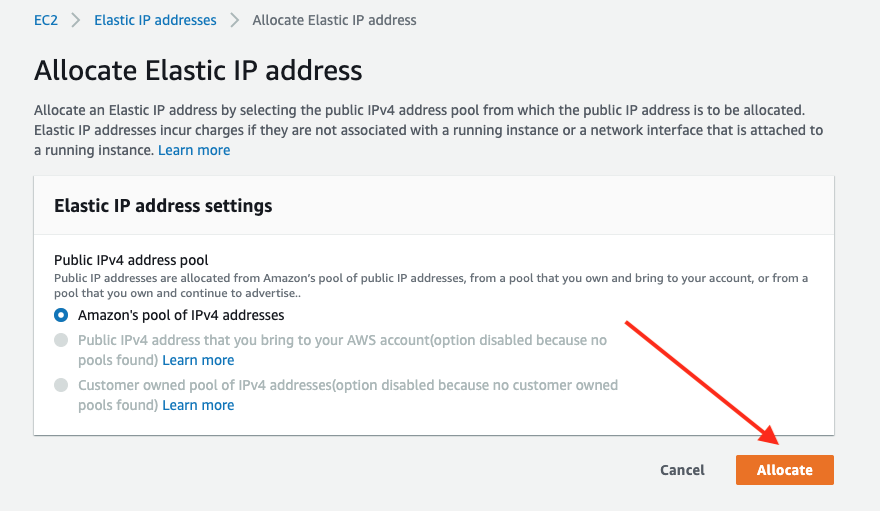Click the EC2 breadcrumb link
Screen dimensions: 880x511
click(x=46, y=20)
